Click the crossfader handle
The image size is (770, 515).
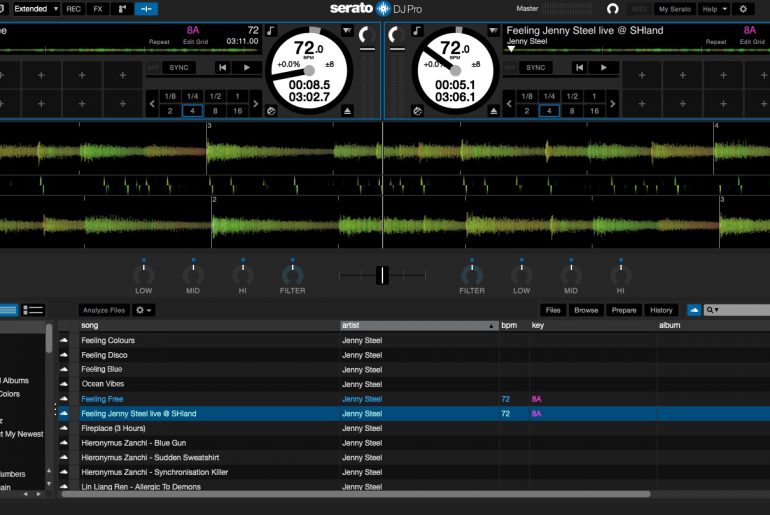(382, 275)
